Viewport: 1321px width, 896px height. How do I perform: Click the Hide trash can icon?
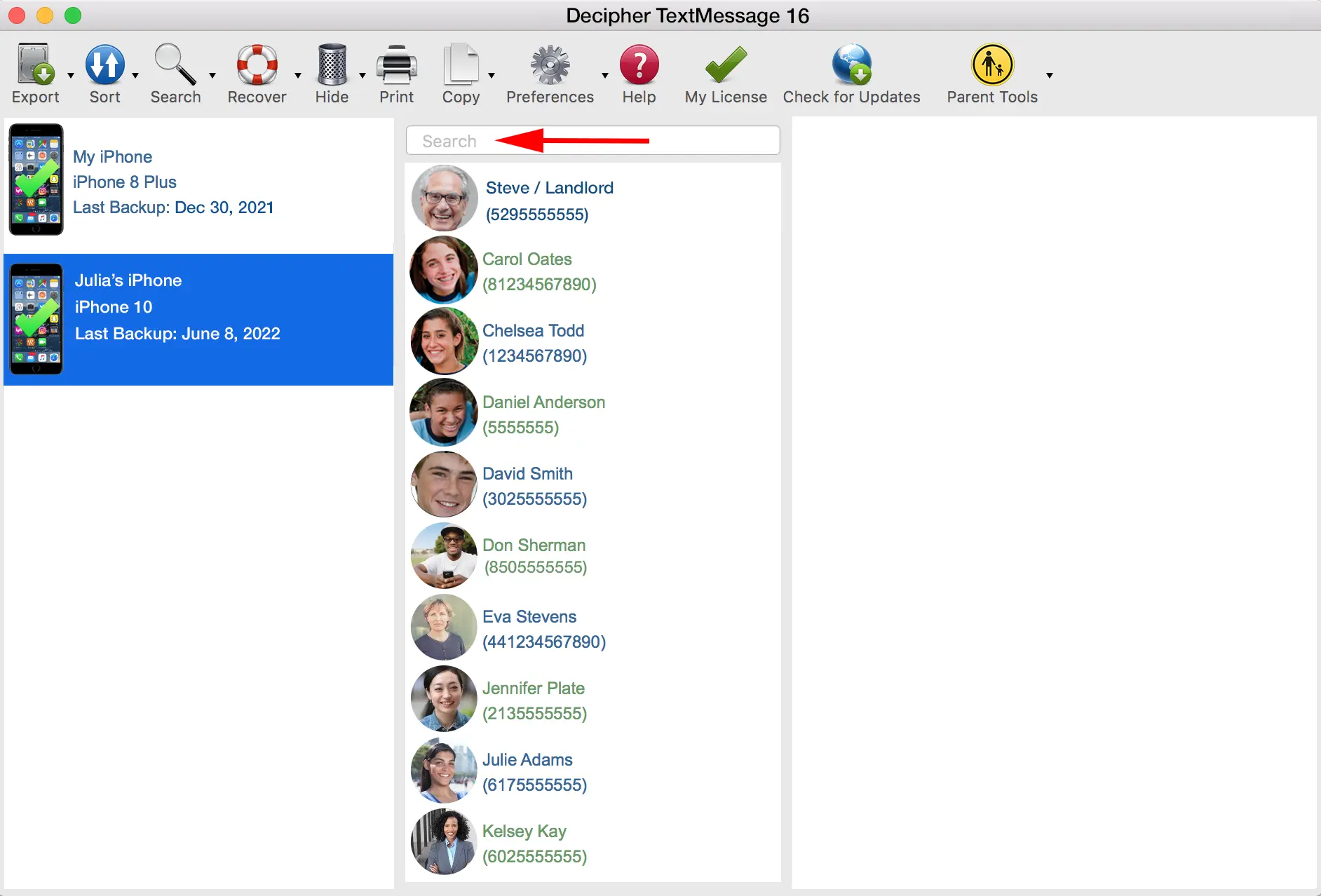click(x=332, y=65)
